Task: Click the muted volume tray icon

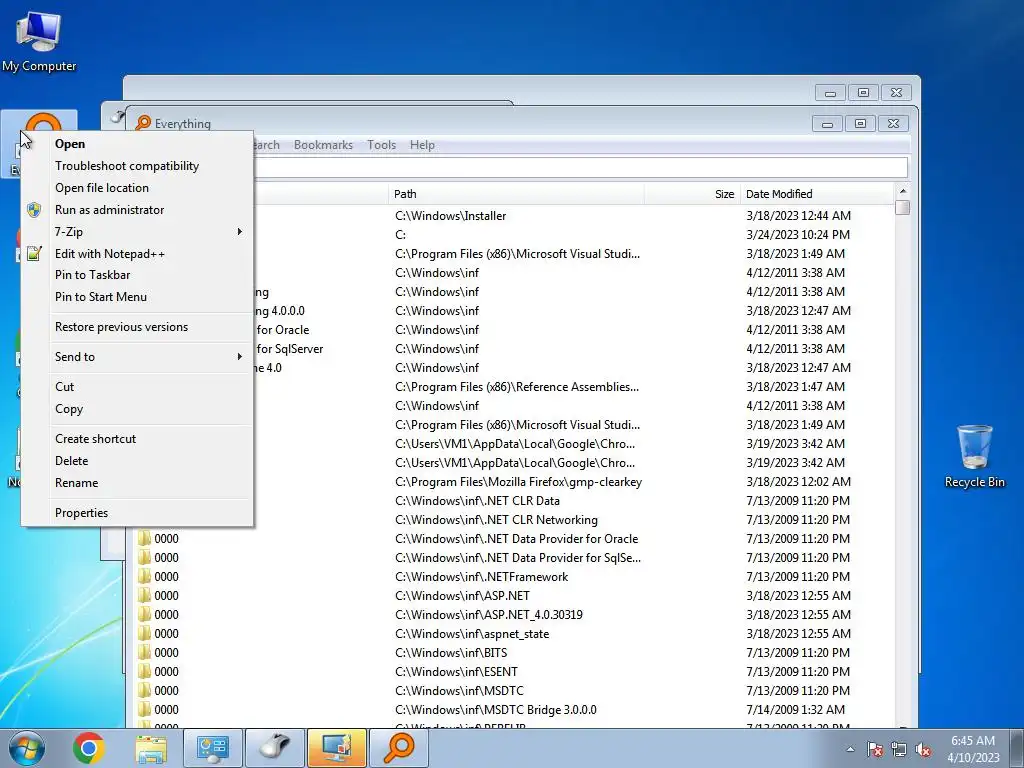Action: pos(923,749)
